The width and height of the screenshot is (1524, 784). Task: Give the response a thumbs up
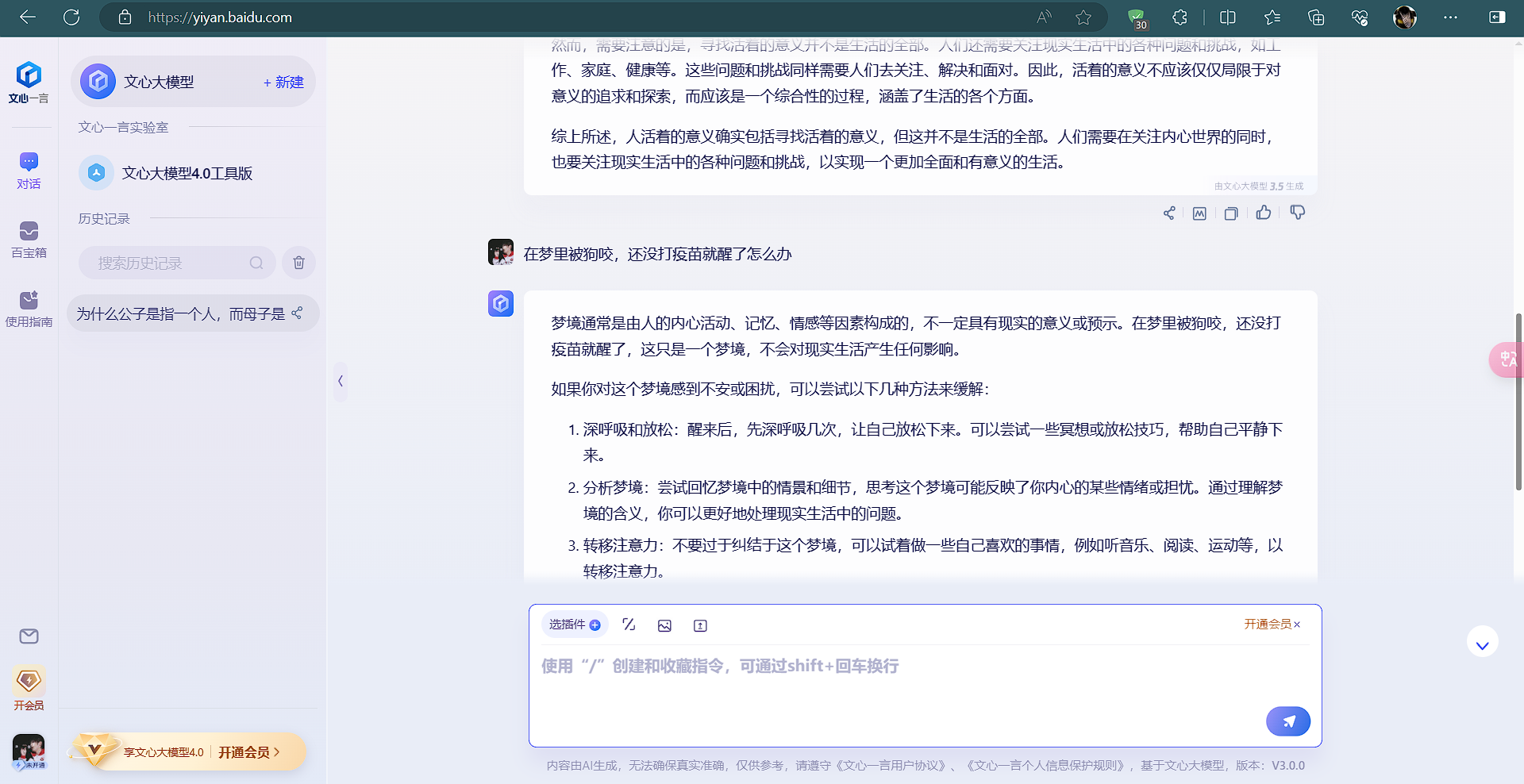(1264, 213)
